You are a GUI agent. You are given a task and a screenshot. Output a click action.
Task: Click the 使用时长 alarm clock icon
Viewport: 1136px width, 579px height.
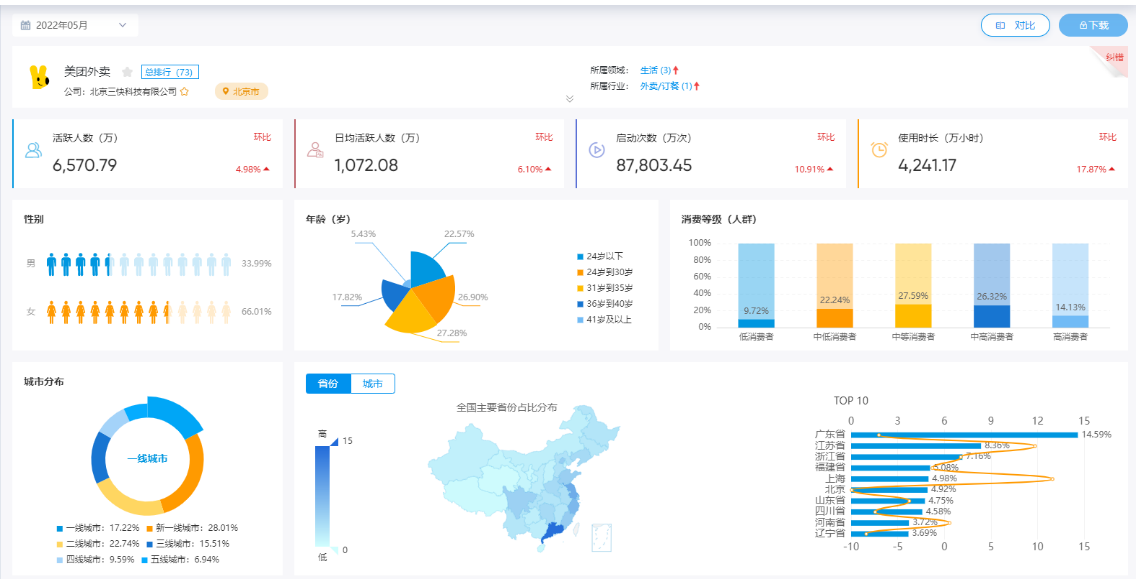coord(879,150)
